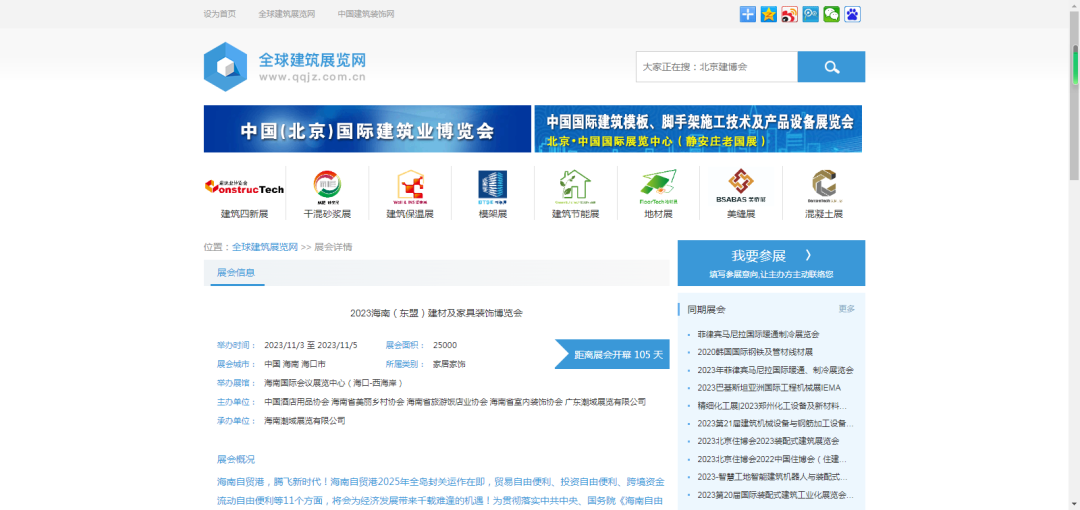Open the more-sharing plus icon
The height and width of the screenshot is (510, 1080).
(x=747, y=14)
